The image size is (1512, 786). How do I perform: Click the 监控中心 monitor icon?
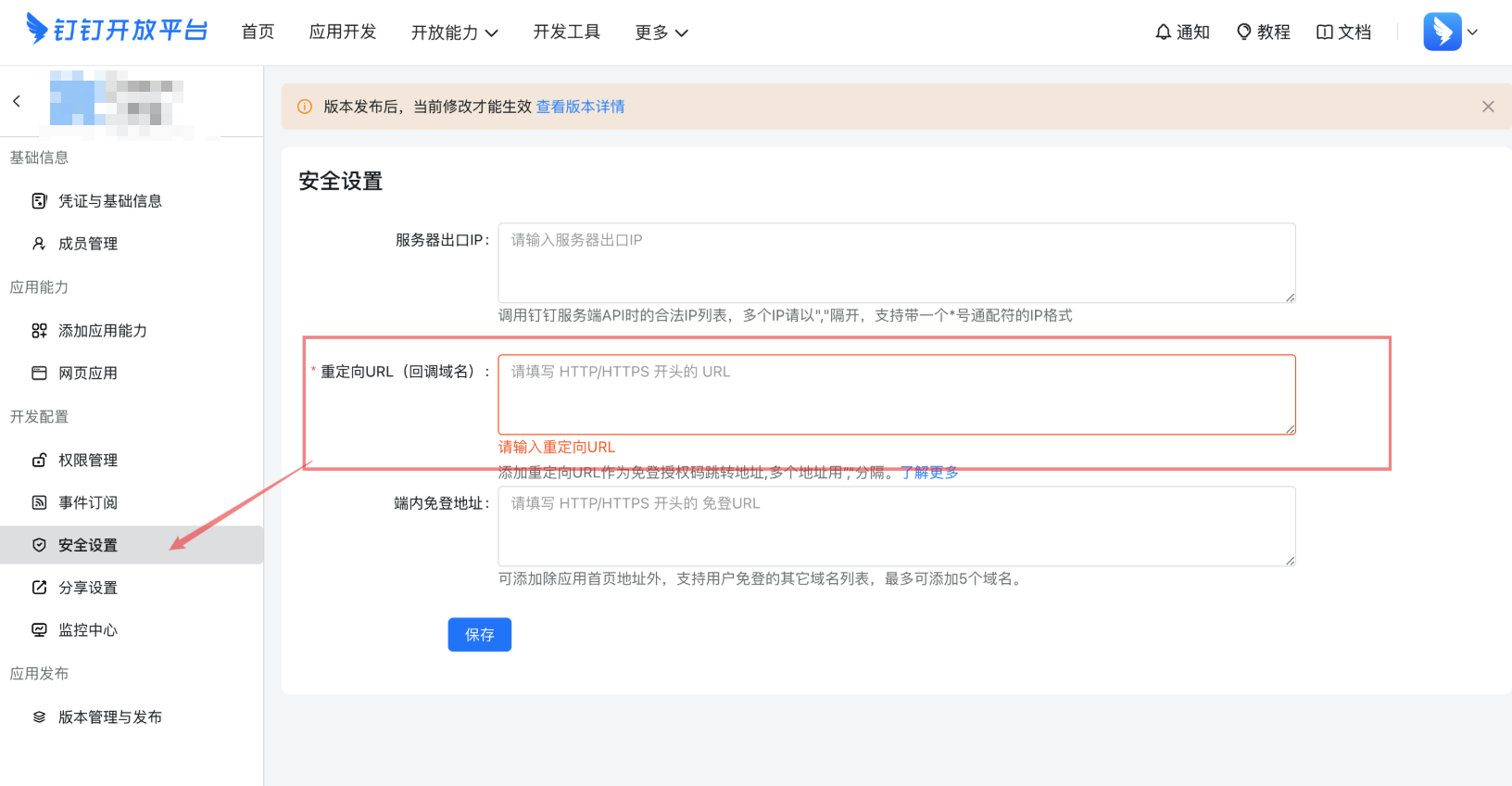point(39,630)
